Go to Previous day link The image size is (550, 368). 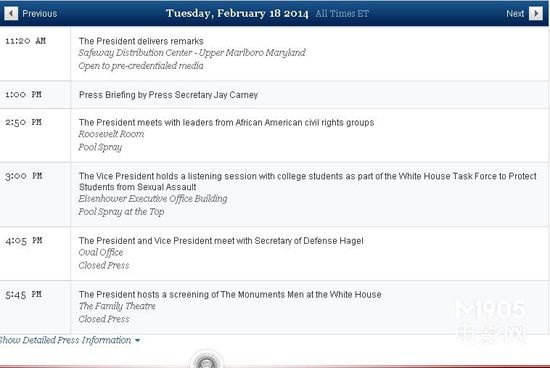pyautogui.click(x=40, y=14)
